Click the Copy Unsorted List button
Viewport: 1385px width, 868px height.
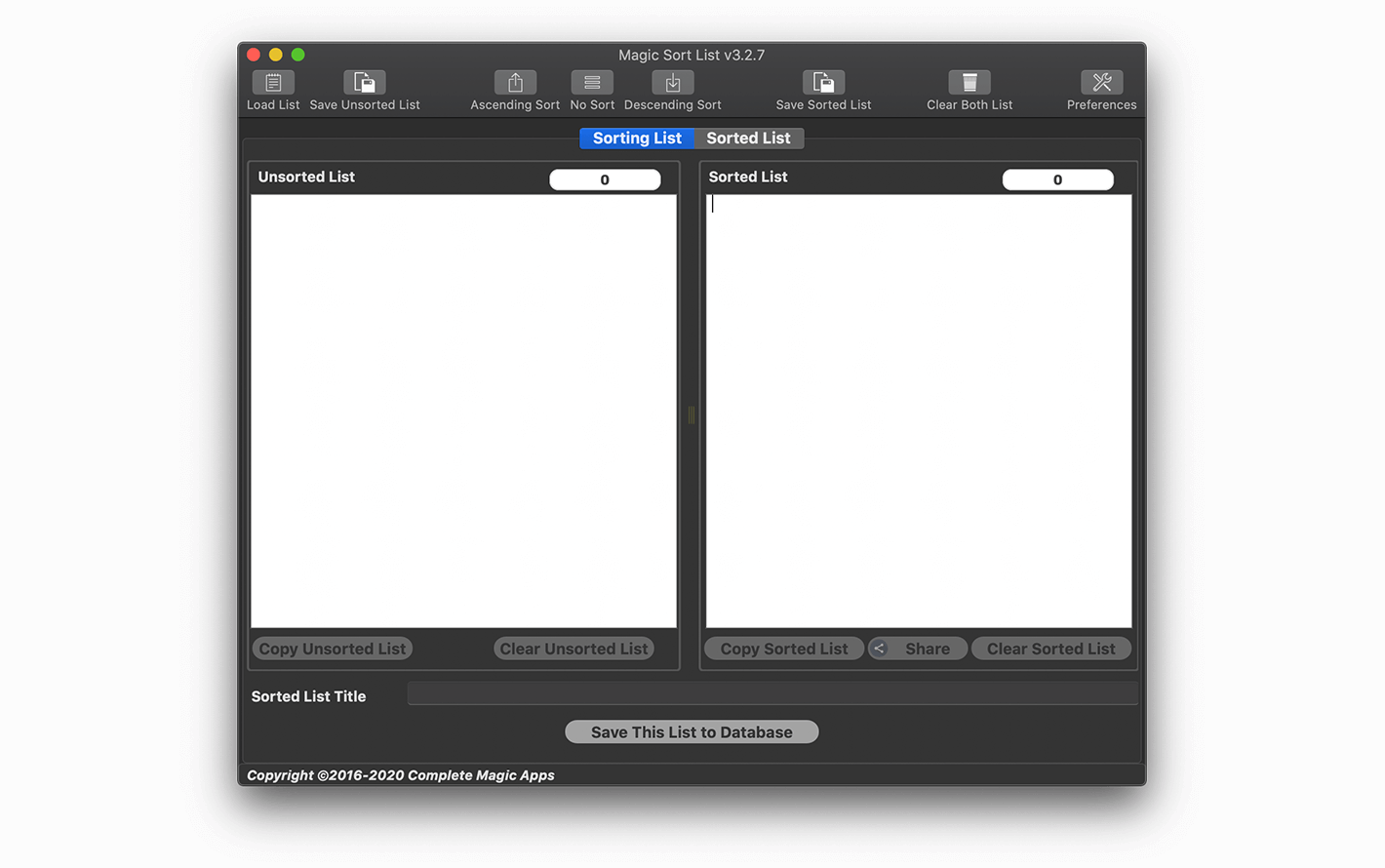333,649
